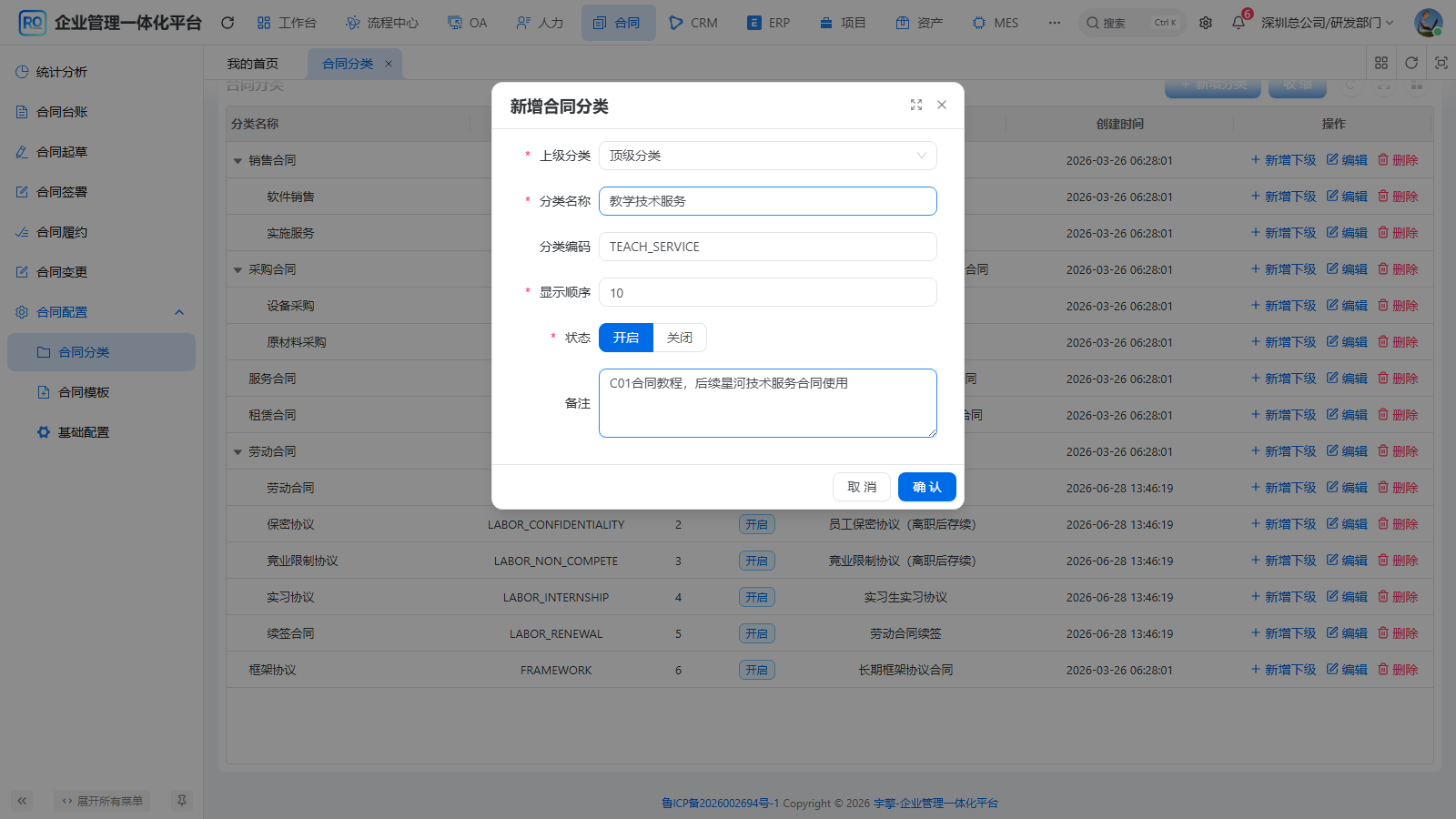The image size is (1456, 819).
Task: Click the page reload icon in tab bar
Action: coord(1411,63)
